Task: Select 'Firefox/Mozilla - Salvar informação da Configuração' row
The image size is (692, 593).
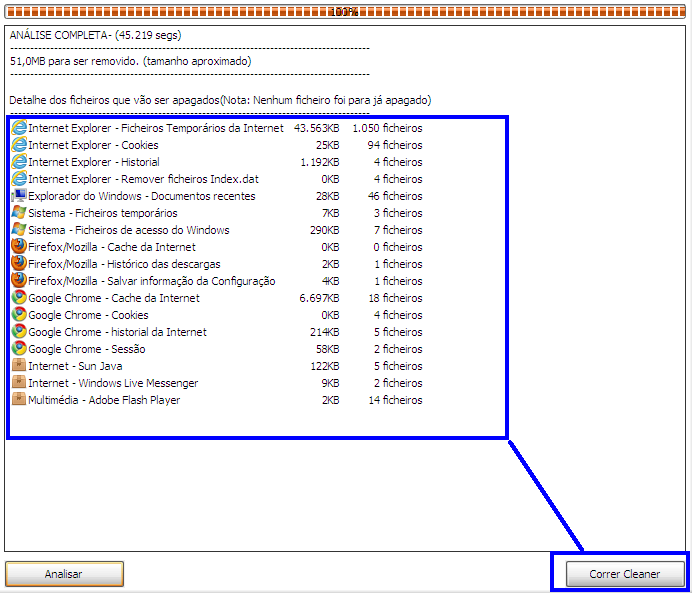Action: (152, 281)
